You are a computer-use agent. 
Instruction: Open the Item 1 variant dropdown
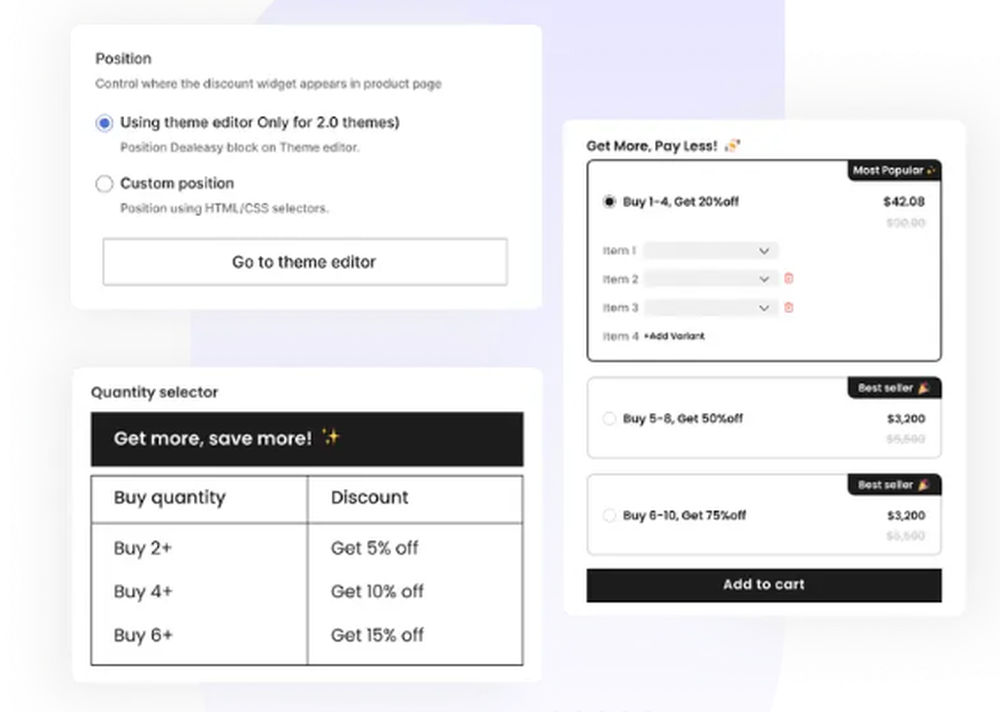click(710, 250)
